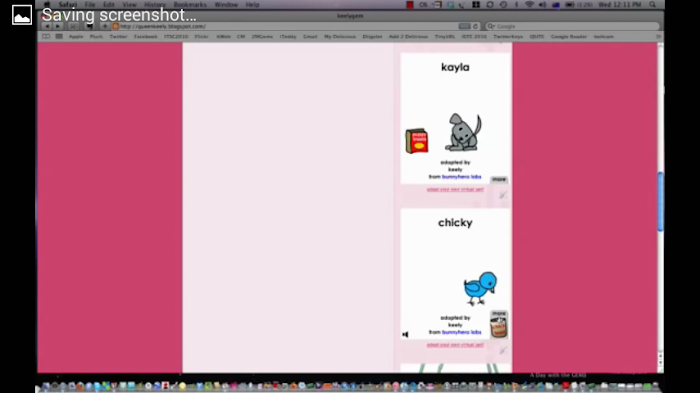
Task: Click the Safari forward arrow button
Action: point(58,26)
